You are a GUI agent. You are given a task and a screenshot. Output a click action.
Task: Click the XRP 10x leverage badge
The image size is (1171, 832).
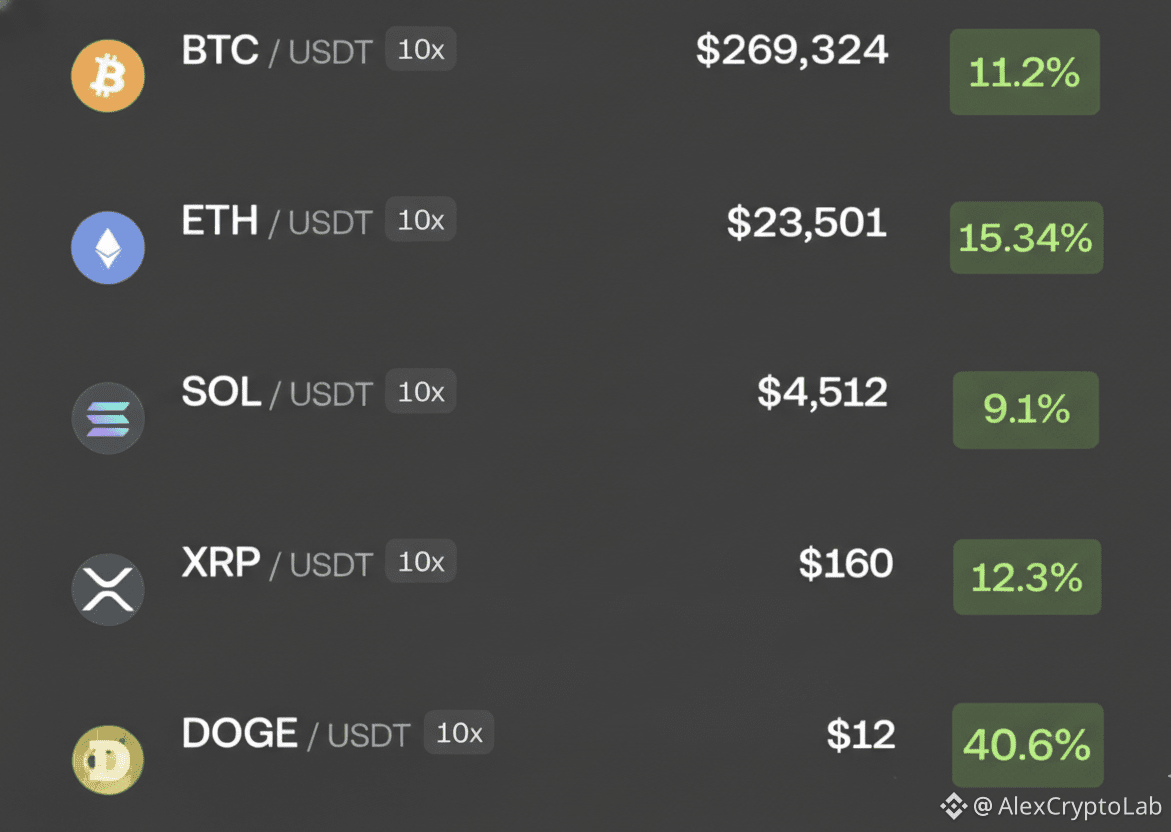(420, 561)
